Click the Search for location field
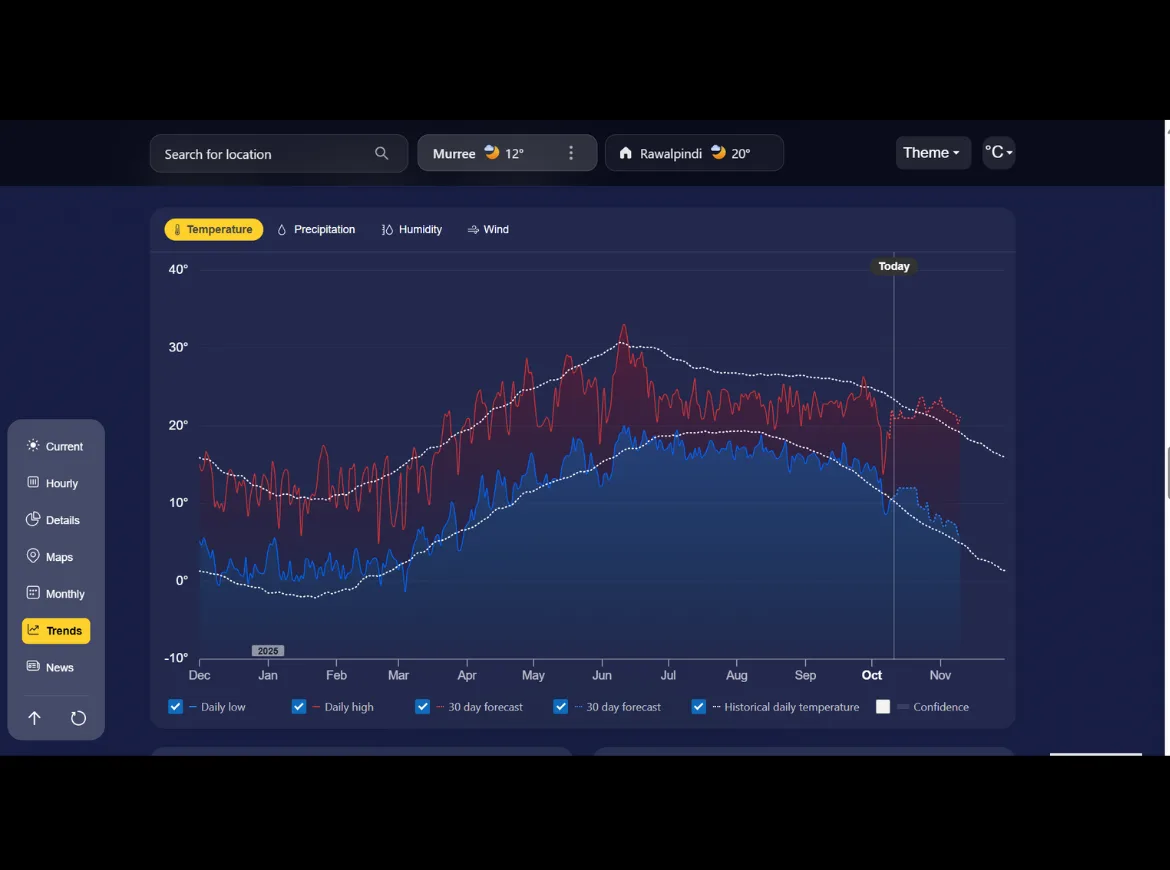Image resolution: width=1170 pixels, height=870 pixels. point(278,154)
